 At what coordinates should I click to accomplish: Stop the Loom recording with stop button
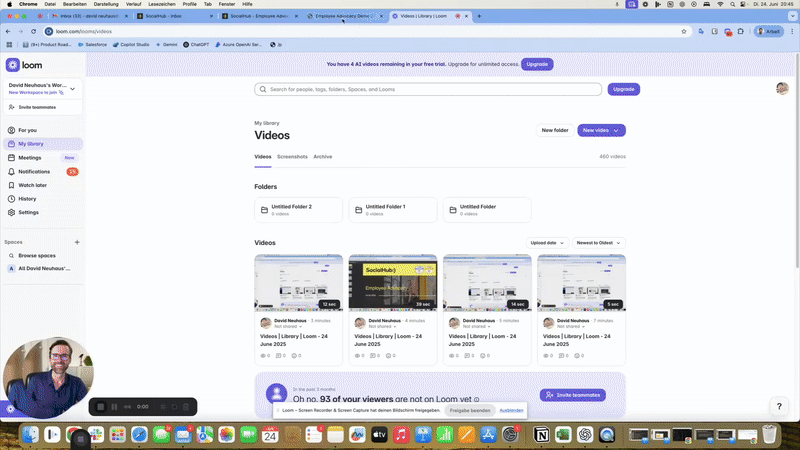pos(101,407)
